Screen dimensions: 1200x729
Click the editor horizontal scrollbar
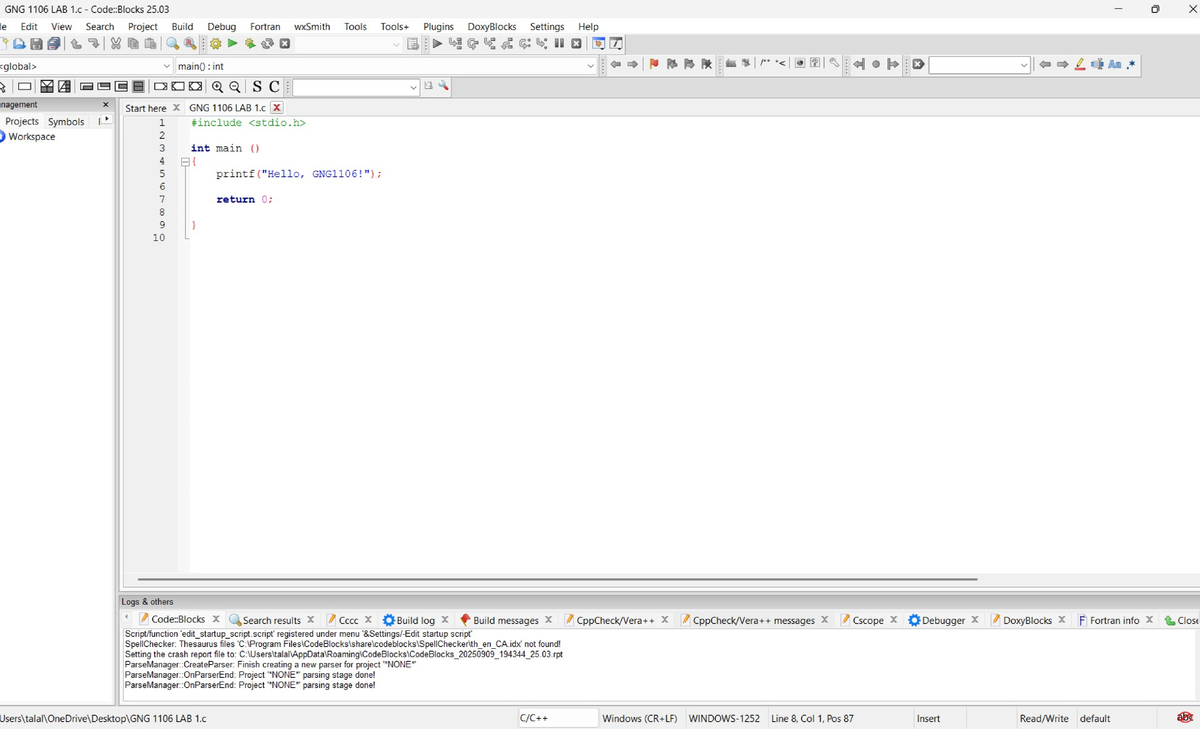pyautogui.click(x=557, y=579)
